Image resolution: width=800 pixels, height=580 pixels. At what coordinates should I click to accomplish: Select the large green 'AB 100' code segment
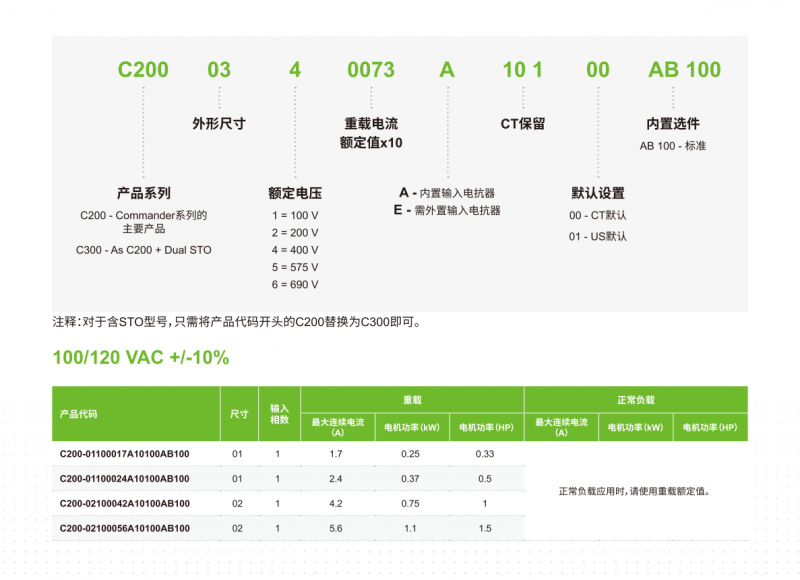tap(684, 70)
